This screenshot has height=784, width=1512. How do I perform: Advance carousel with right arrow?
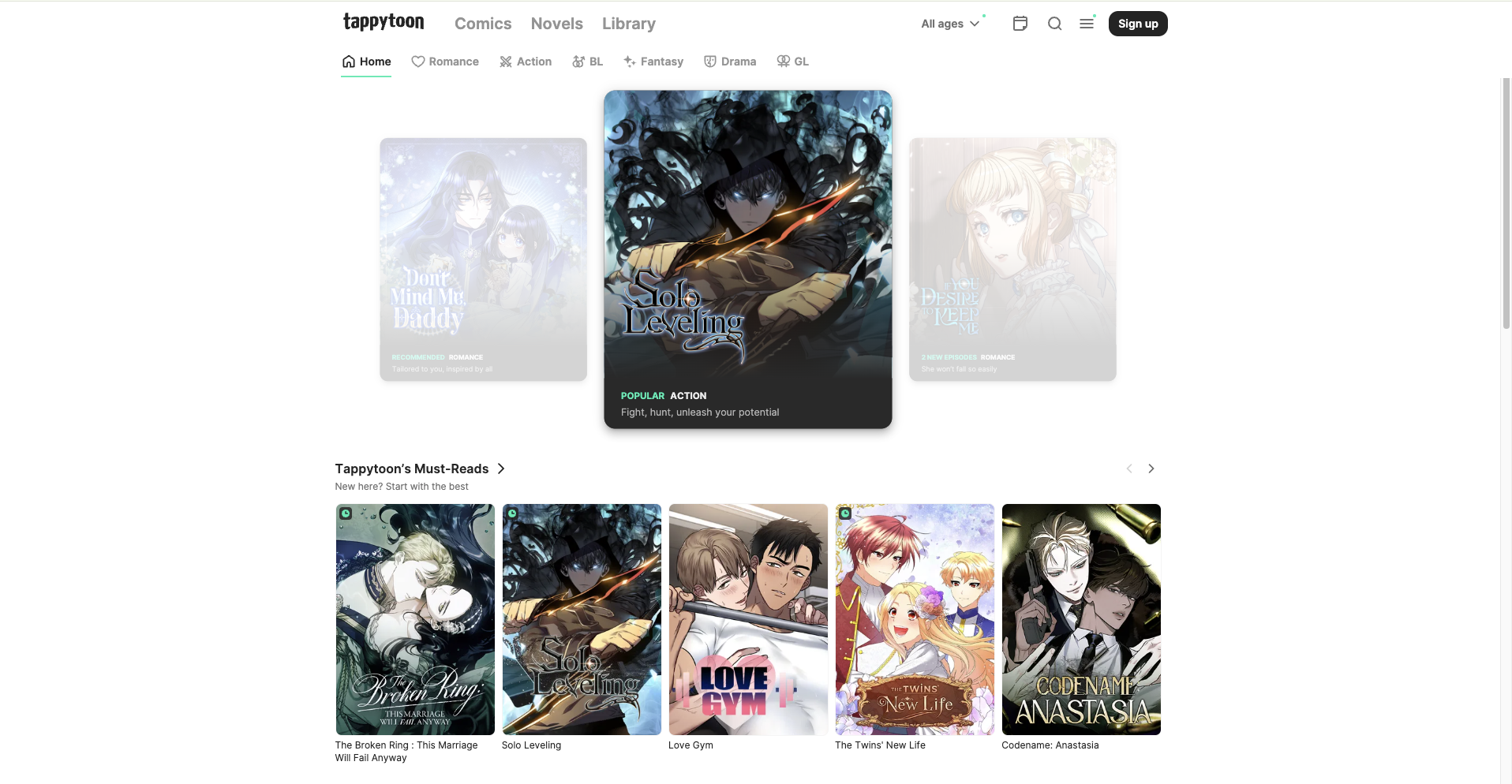[1151, 469]
